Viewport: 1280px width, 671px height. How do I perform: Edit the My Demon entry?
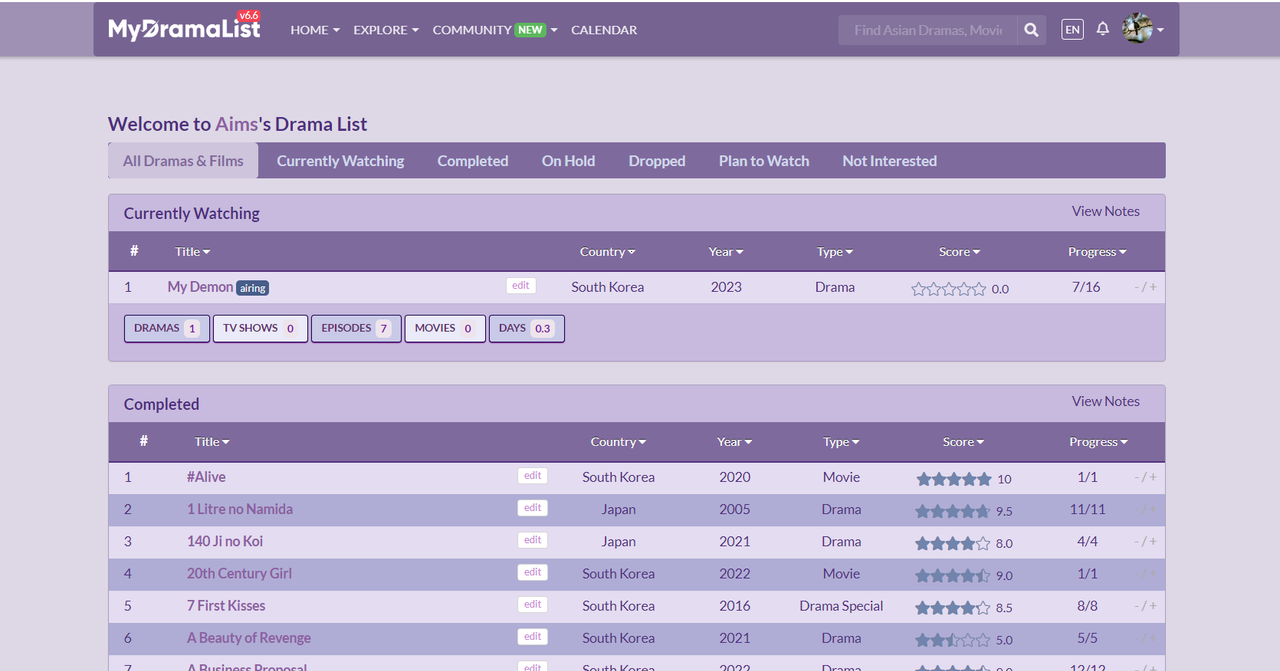(x=520, y=286)
